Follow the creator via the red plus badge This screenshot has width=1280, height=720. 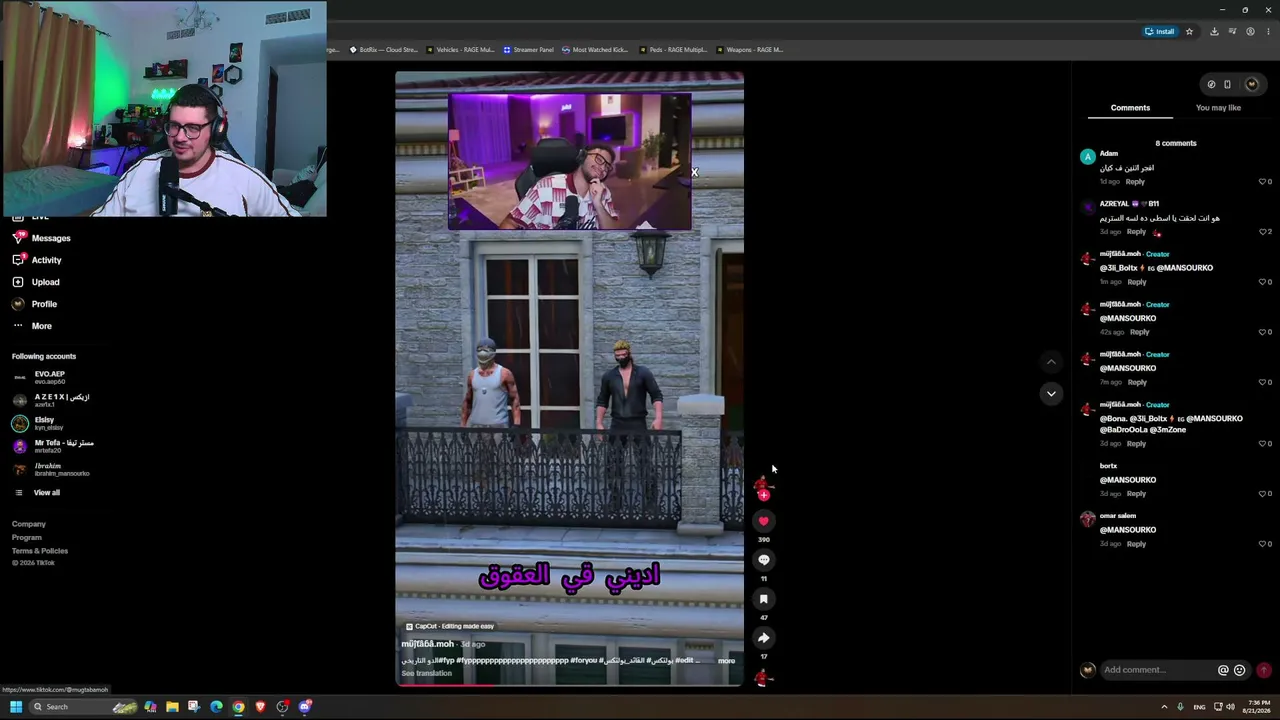point(764,495)
